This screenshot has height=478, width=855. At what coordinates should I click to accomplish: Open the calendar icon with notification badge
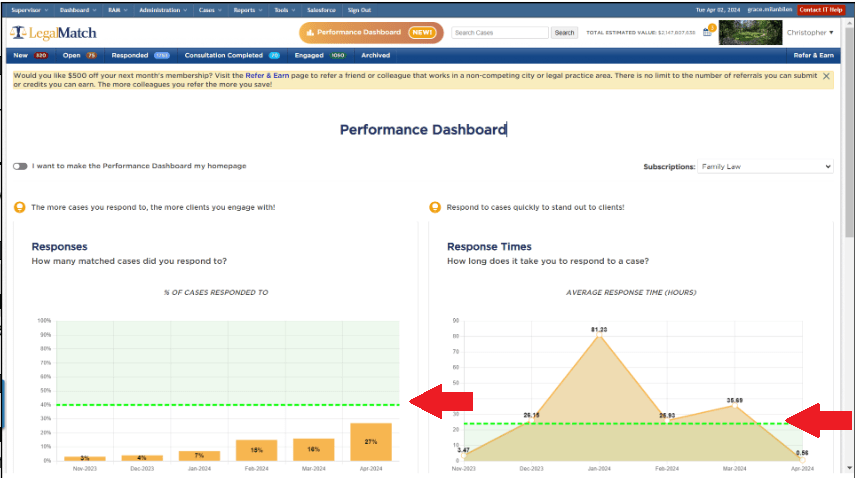(707, 32)
